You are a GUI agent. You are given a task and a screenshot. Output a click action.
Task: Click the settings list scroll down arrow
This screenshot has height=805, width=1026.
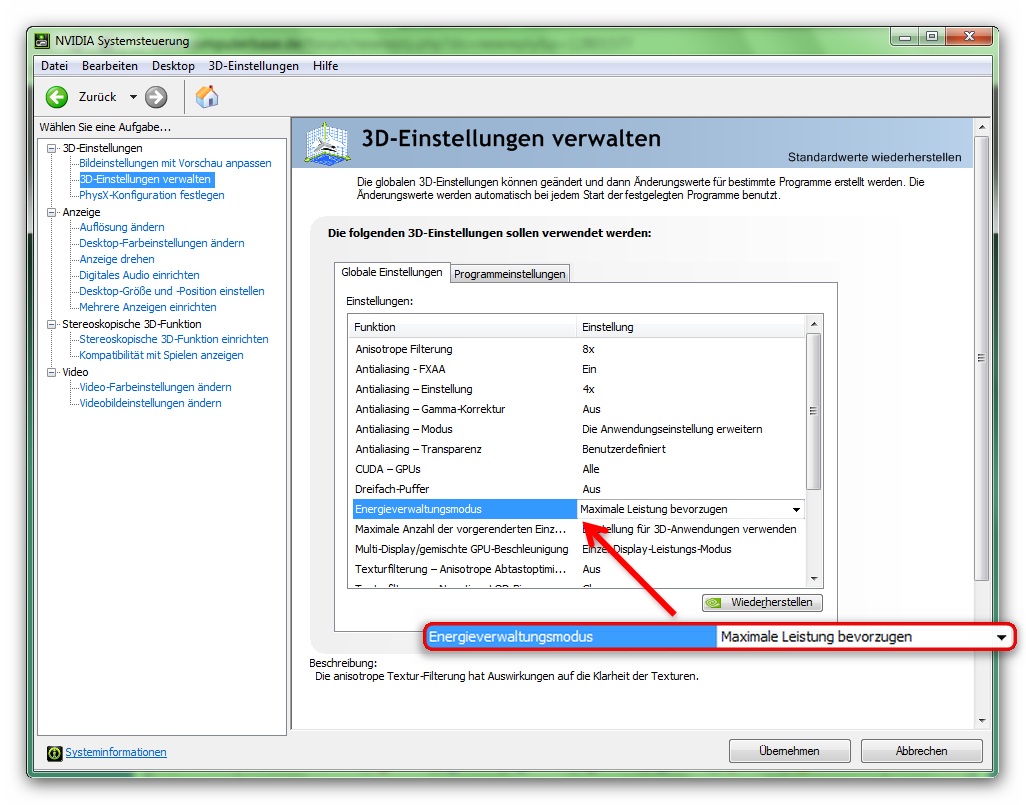[x=814, y=579]
